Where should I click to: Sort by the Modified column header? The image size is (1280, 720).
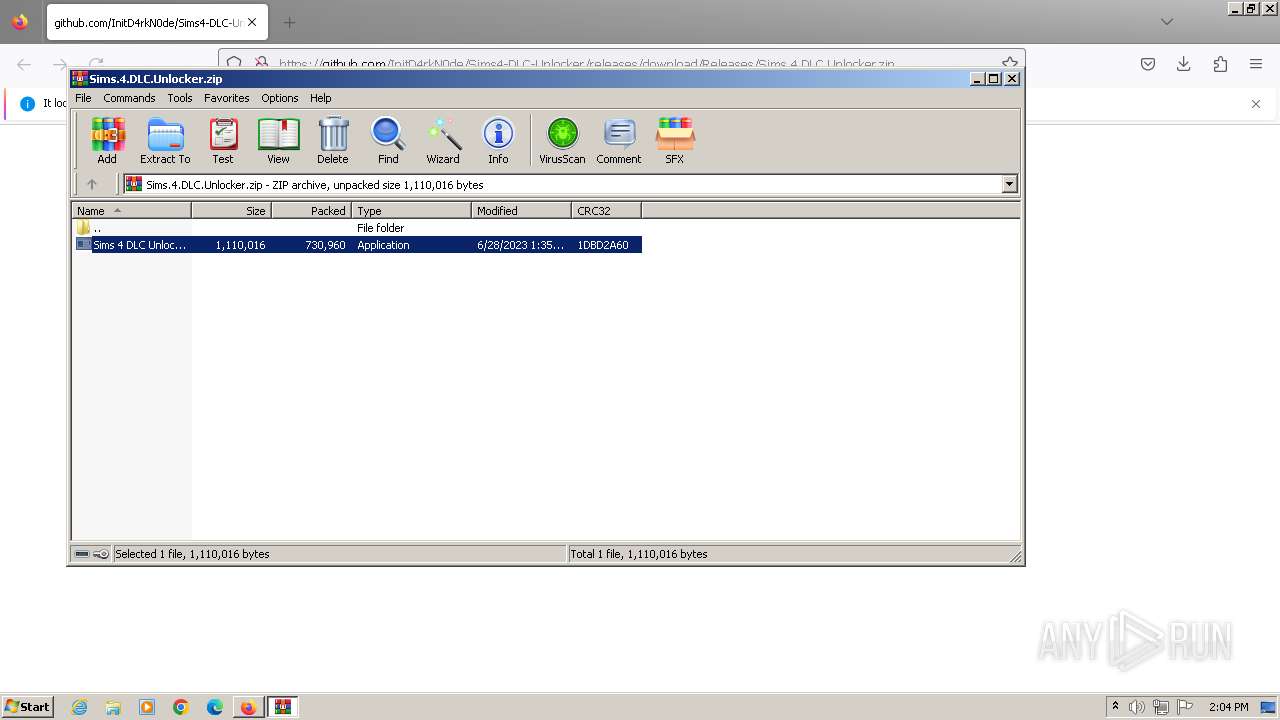(521, 210)
